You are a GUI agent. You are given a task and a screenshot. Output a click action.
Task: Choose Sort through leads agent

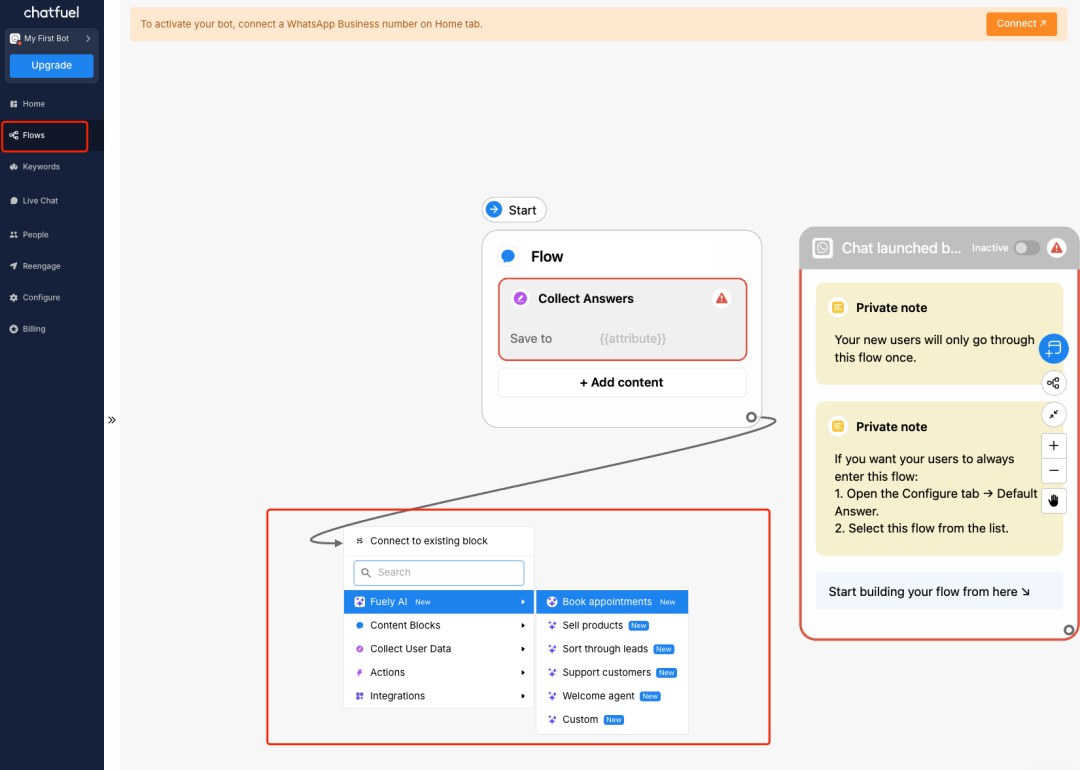(612, 649)
